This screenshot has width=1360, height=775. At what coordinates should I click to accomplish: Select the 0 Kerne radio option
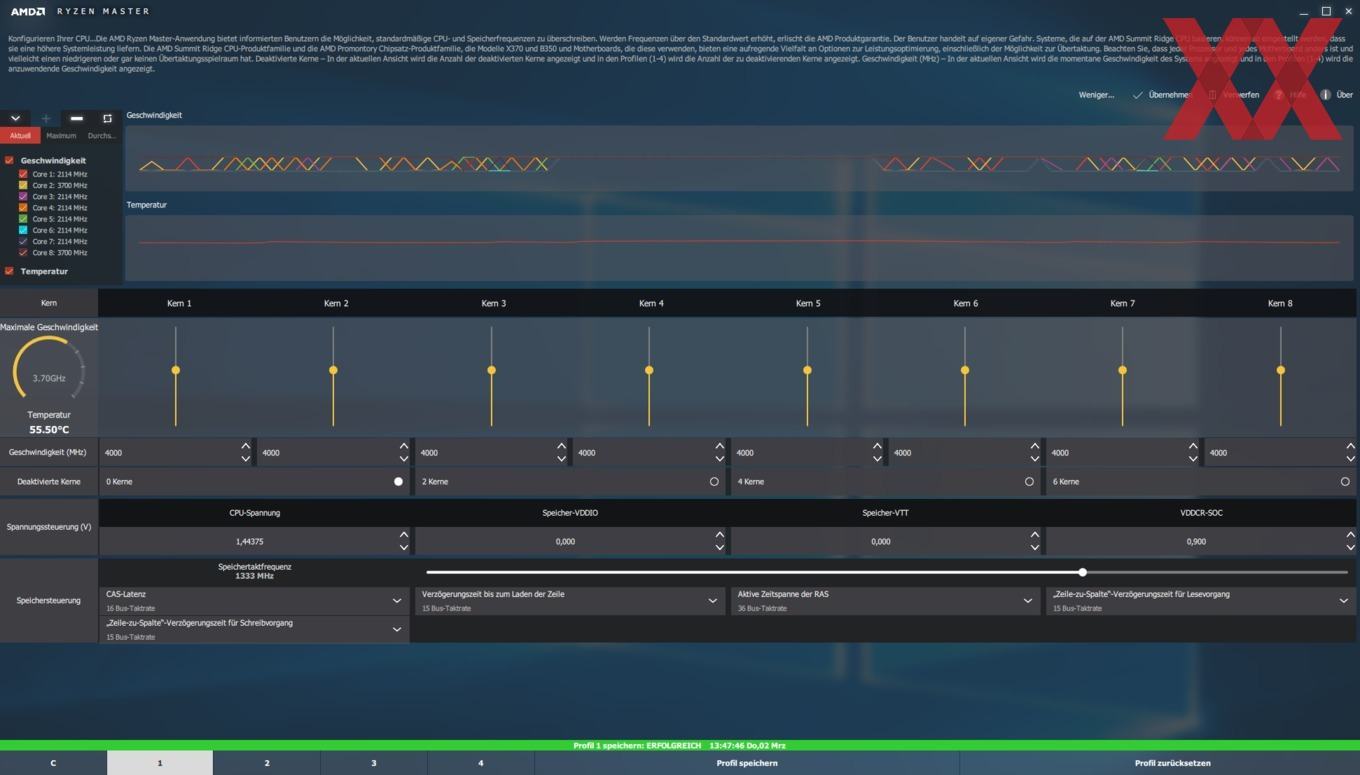pyautogui.click(x=398, y=481)
